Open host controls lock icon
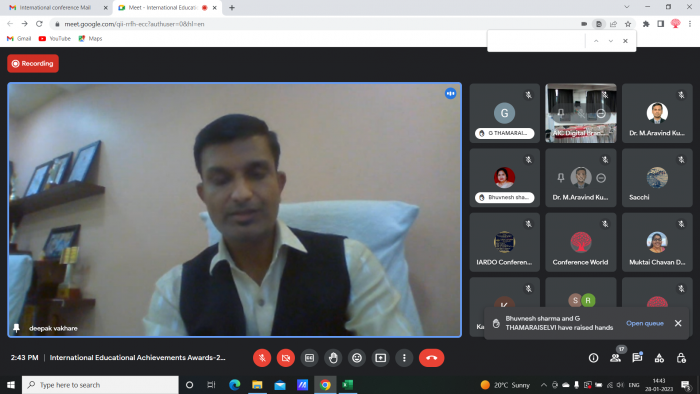 point(681,358)
